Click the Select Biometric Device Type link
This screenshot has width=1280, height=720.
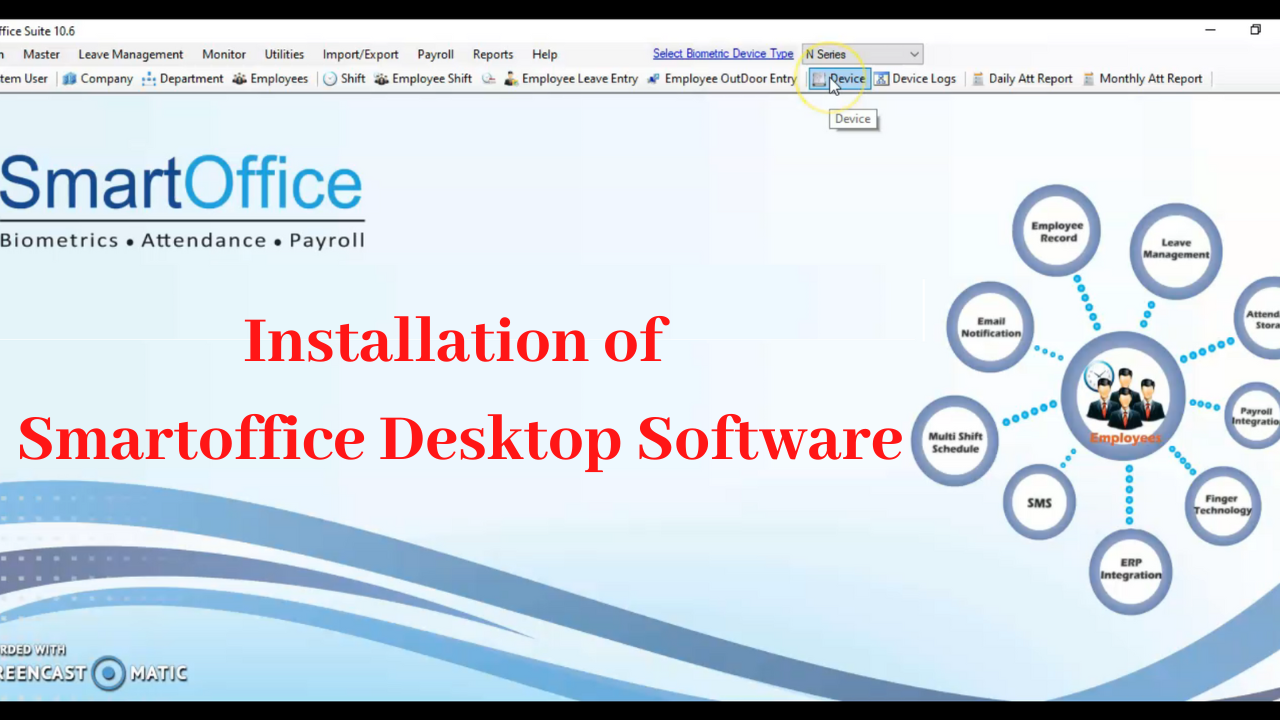click(x=723, y=53)
